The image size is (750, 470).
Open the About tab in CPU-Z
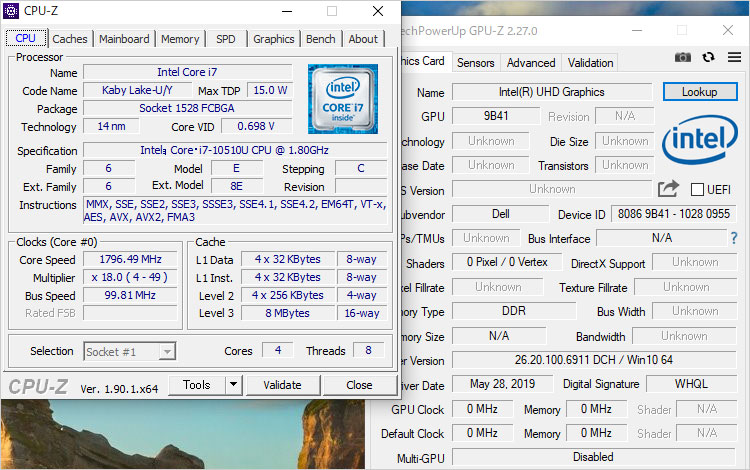pyautogui.click(x=363, y=39)
